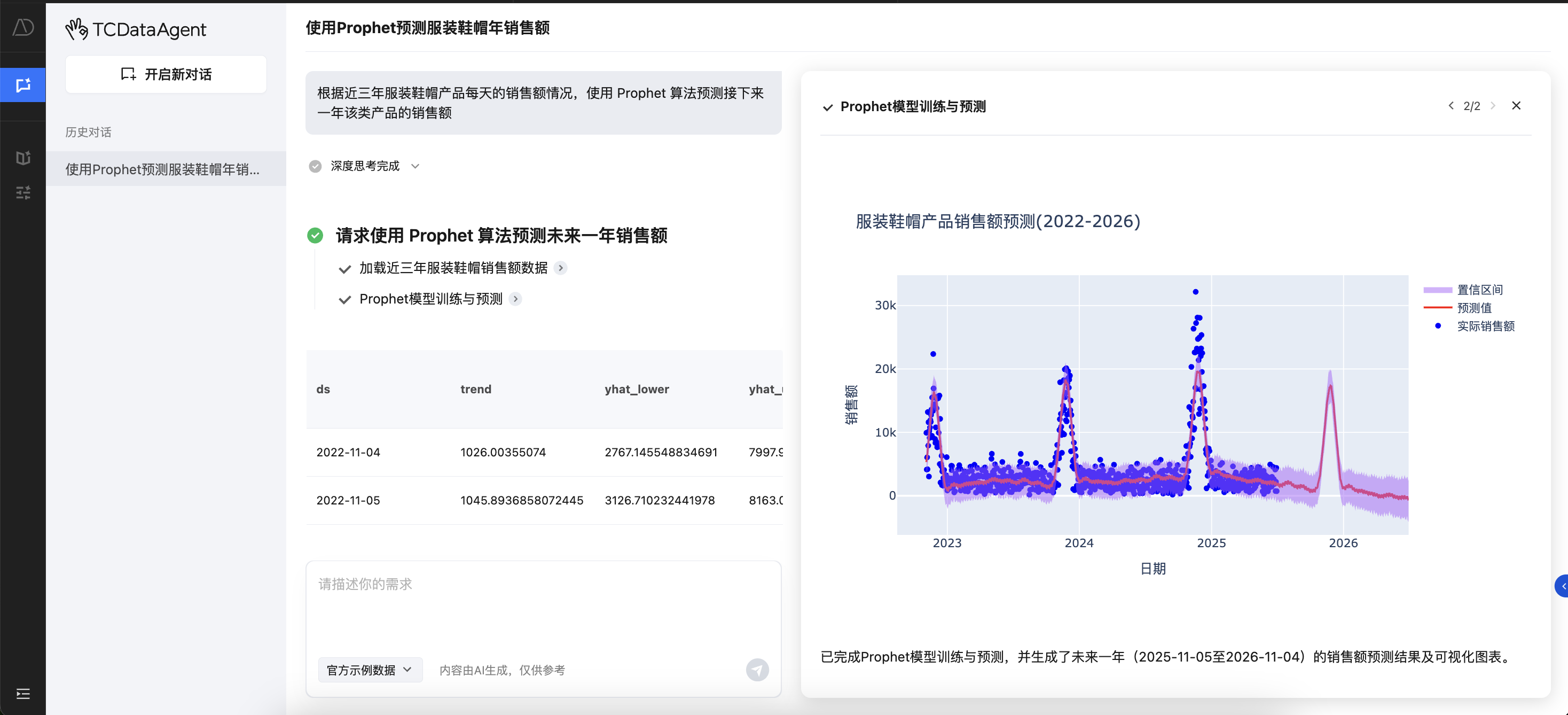The image size is (1568, 715).
Task: Toggle 置信区间 legend visibility in chart
Action: [x=1479, y=290]
